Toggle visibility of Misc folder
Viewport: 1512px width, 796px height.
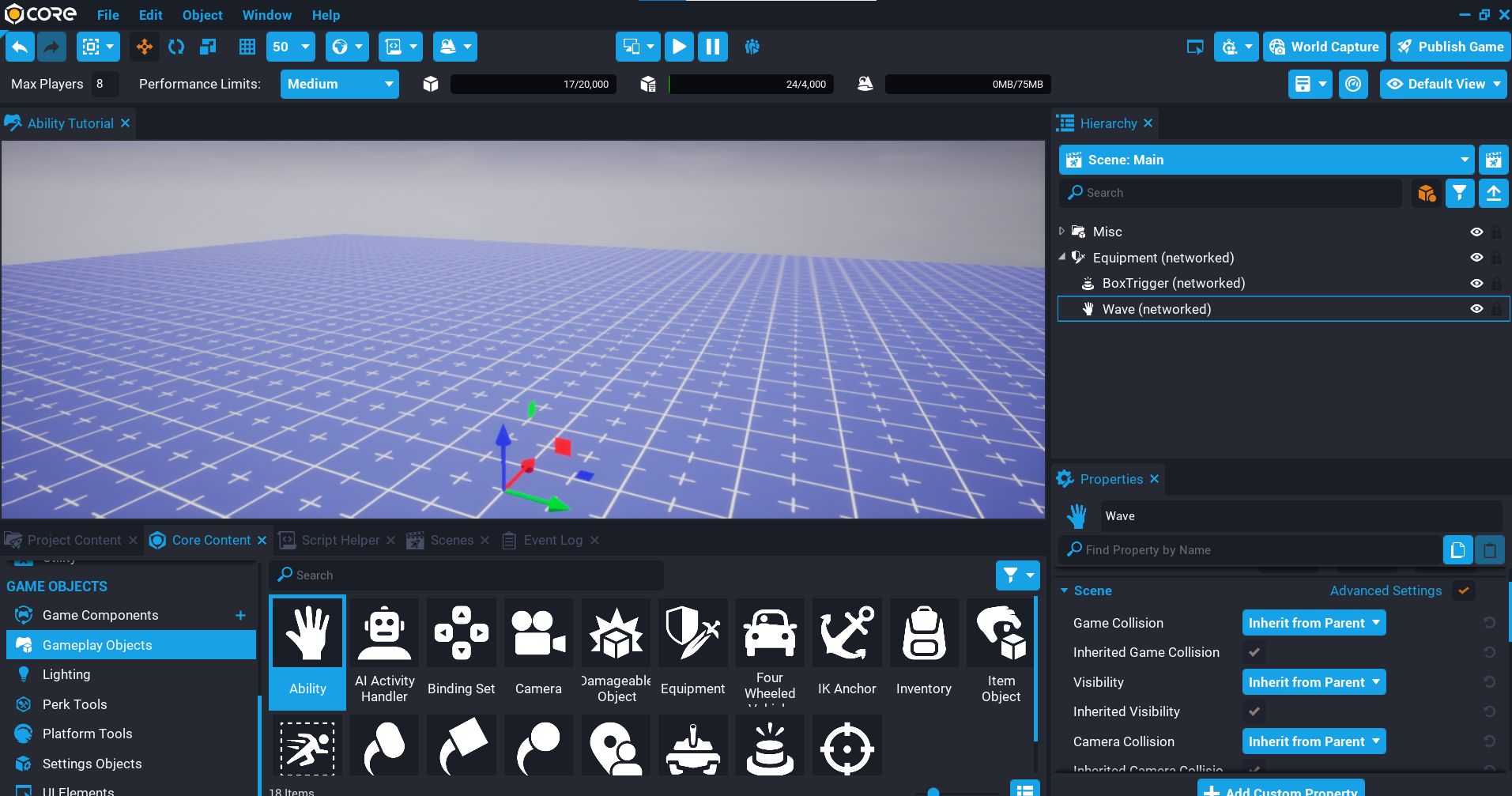point(1476,232)
